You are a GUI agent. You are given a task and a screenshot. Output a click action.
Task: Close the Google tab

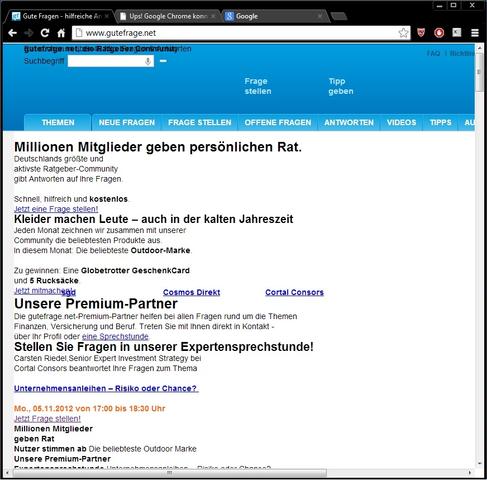pos(319,16)
